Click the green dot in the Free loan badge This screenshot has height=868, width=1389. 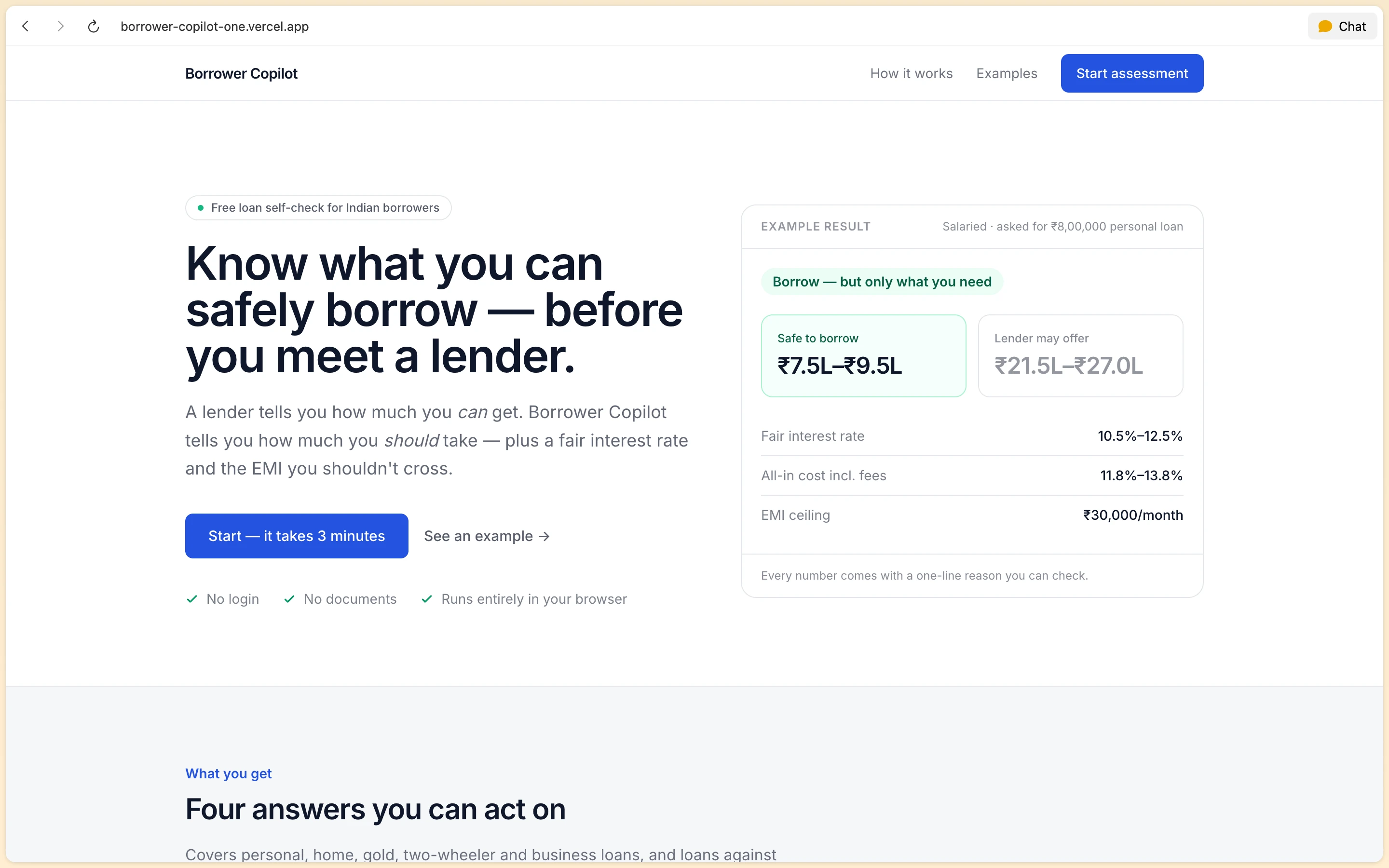[x=200, y=208]
